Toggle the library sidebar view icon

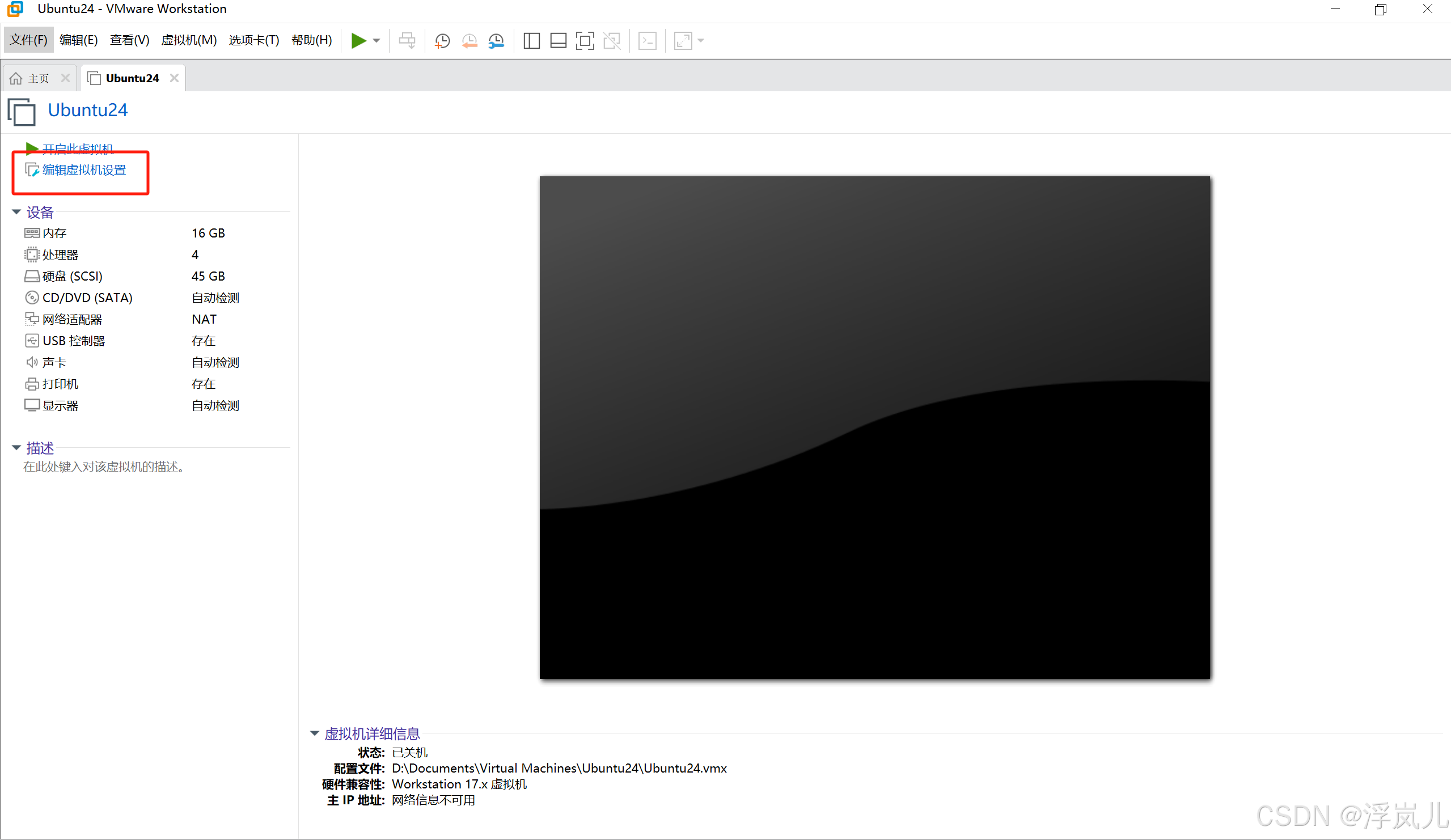(x=531, y=40)
